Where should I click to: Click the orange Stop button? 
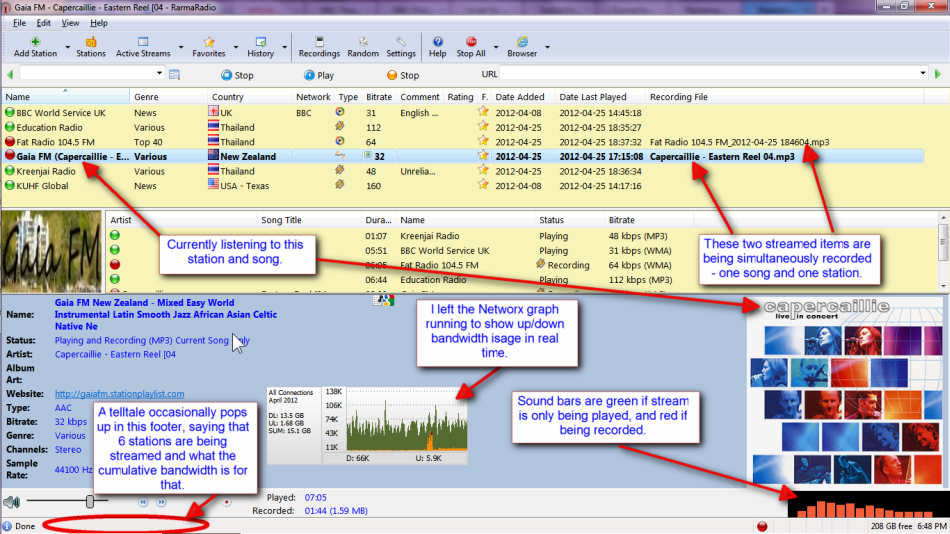click(403, 75)
